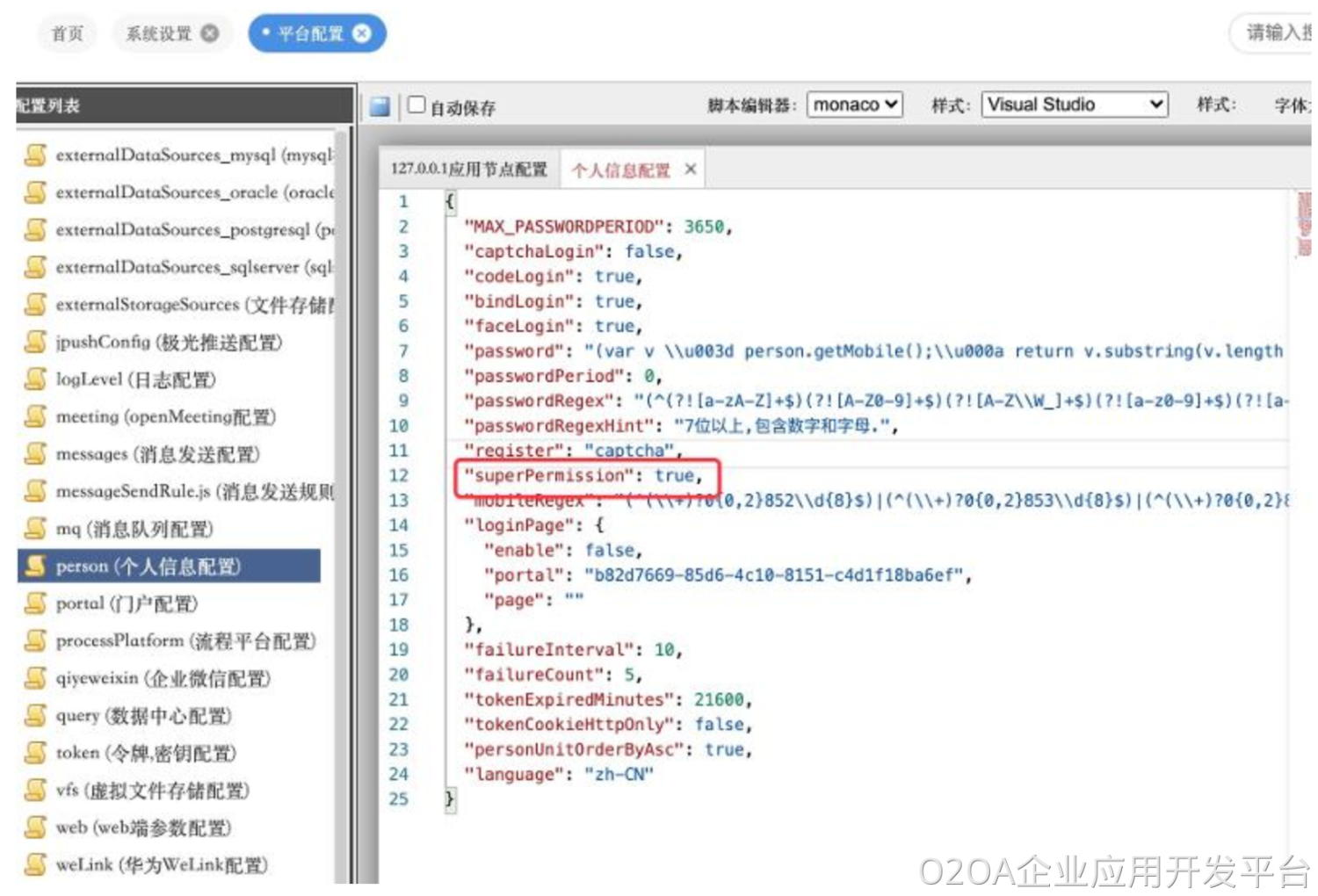Go to the 首页 tab
The image size is (1318, 896).
click(67, 33)
